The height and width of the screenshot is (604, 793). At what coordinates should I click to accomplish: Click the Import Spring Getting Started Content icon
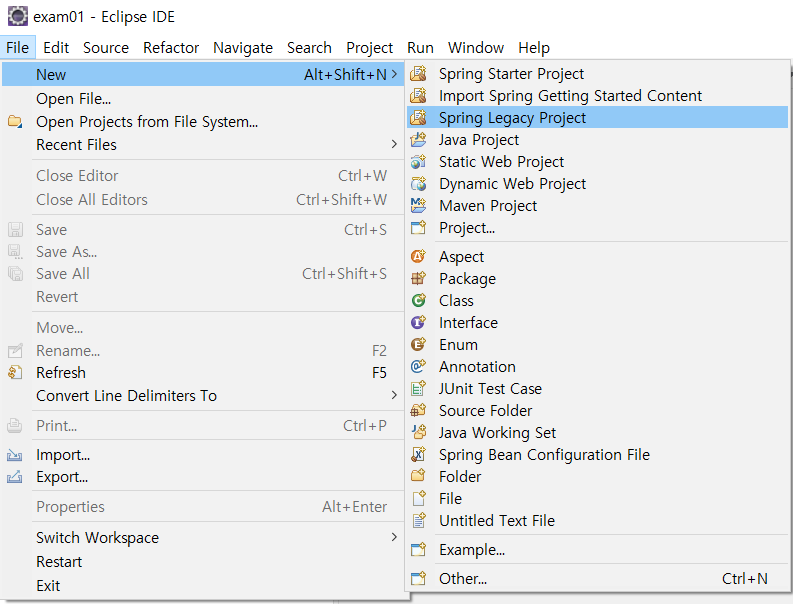[x=418, y=96]
